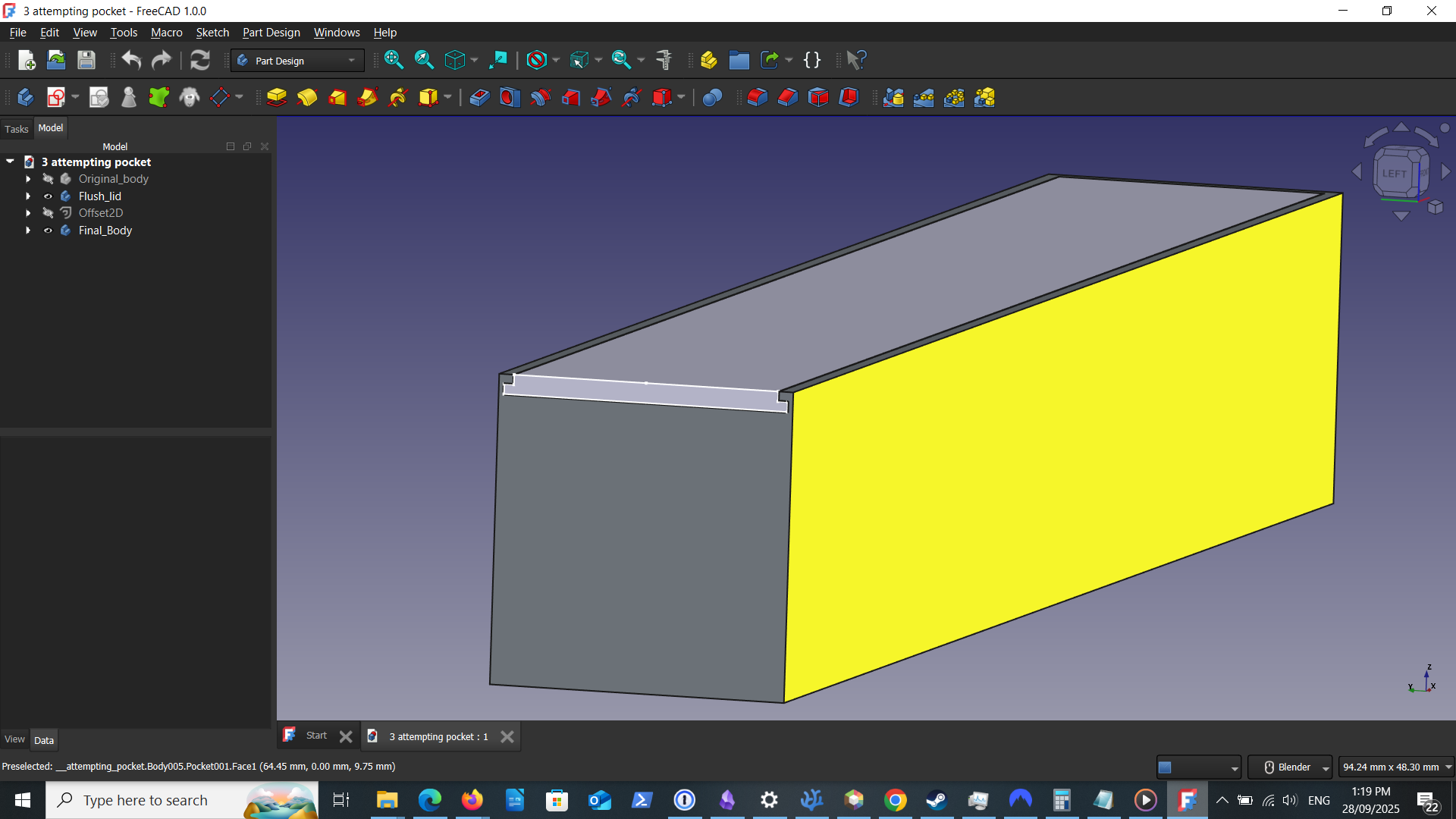Click the Fillet tool icon
Screen dimensions: 1456x819
pyautogui.click(x=758, y=98)
